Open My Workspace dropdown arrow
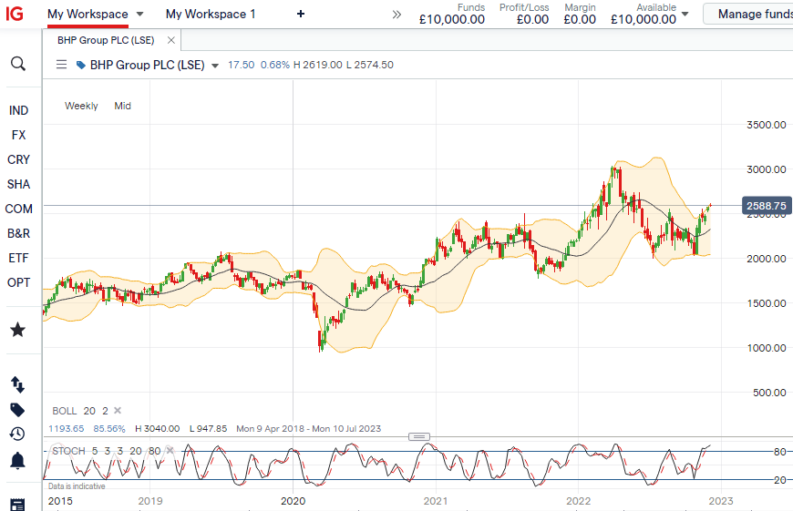Image resolution: width=793 pixels, height=511 pixels. (140, 14)
